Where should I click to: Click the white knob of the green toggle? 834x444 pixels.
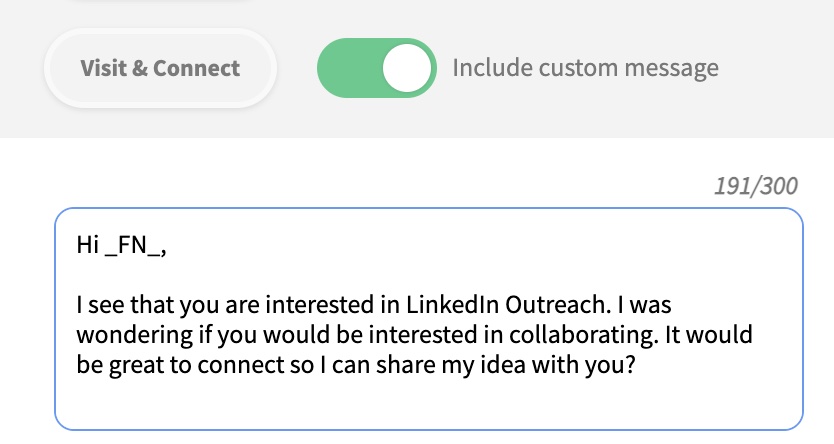pos(408,68)
